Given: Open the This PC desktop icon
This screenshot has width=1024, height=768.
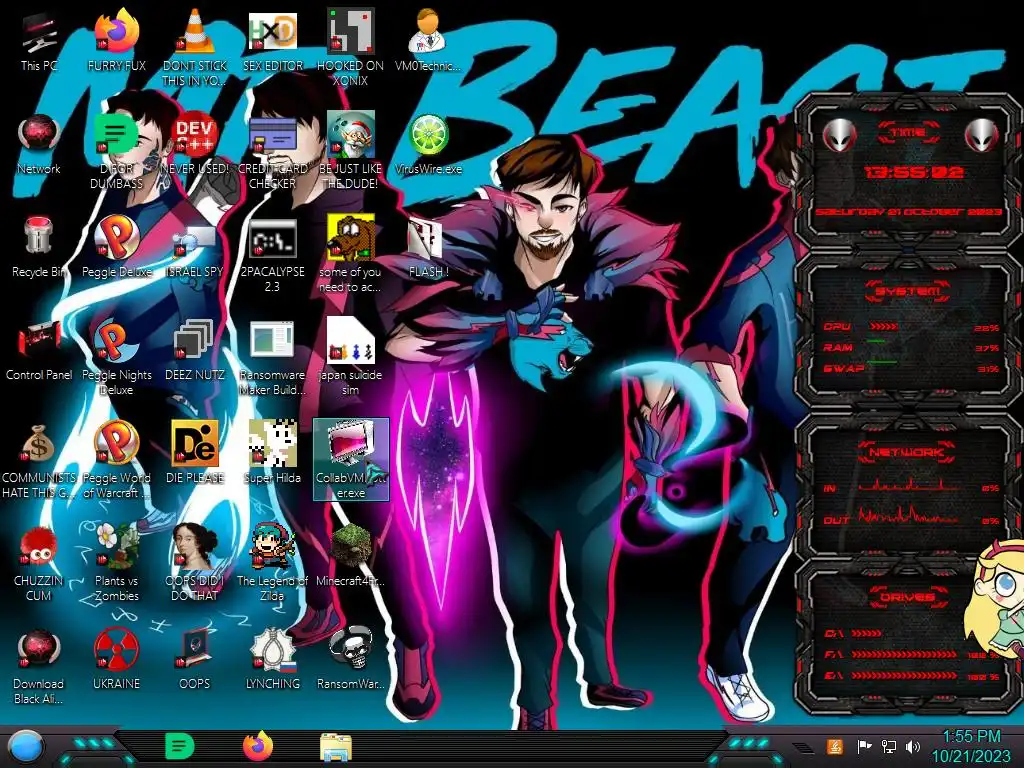Looking at the screenshot, I should 39,40.
